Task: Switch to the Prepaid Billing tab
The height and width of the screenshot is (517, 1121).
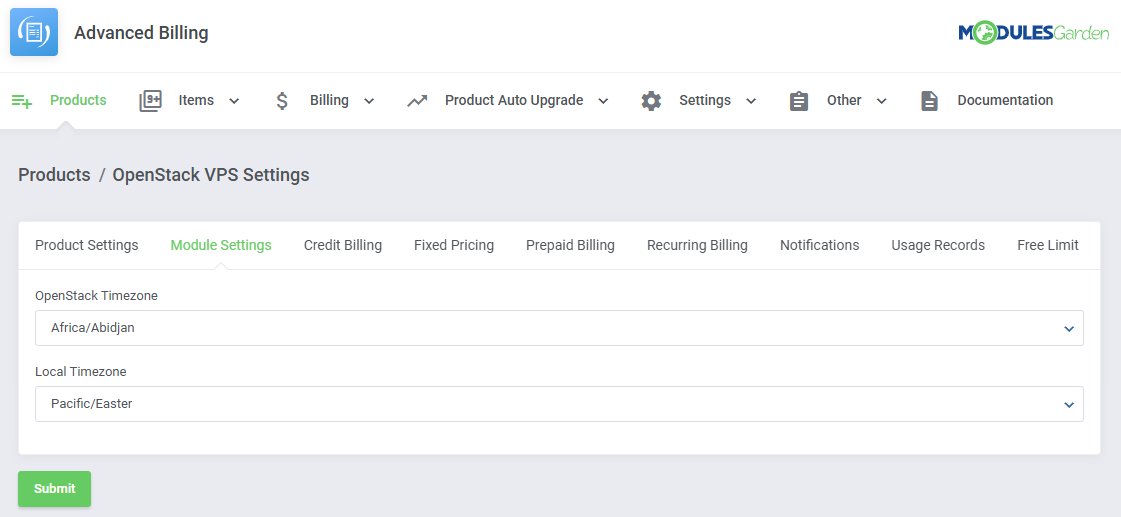Action: [571, 245]
